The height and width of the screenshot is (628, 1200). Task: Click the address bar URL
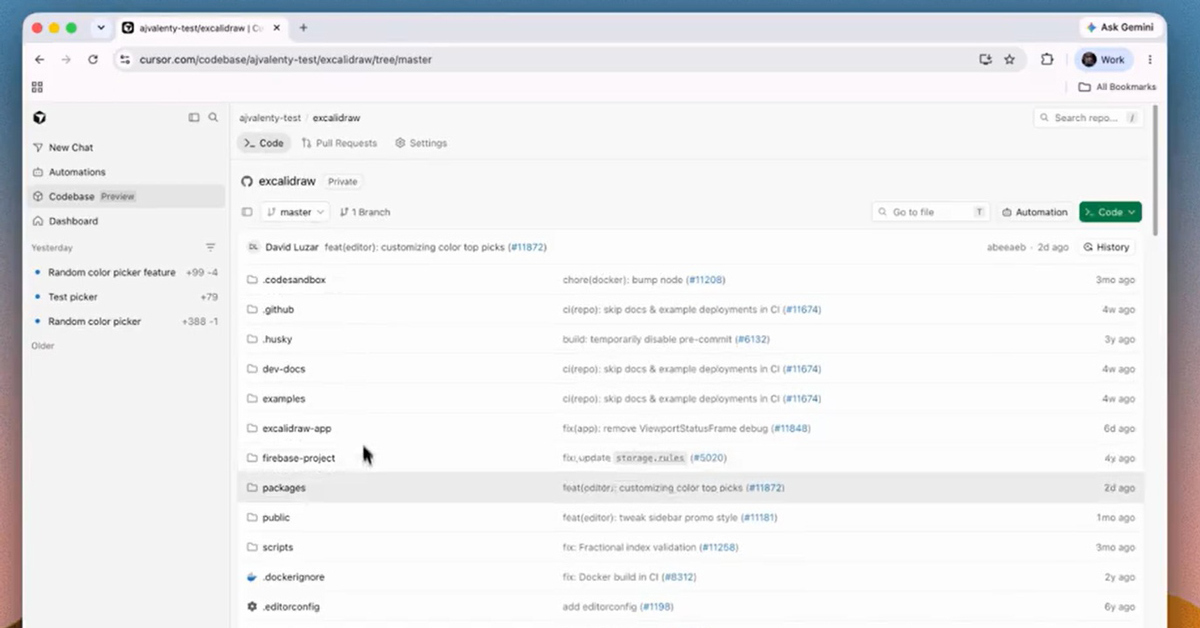coord(286,60)
